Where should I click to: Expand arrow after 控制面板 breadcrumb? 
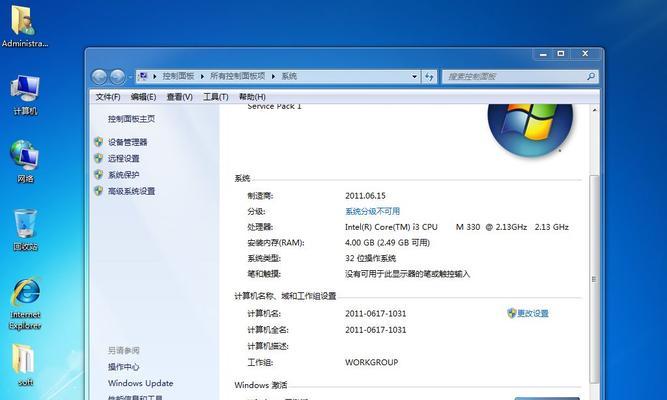click(202, 76)
